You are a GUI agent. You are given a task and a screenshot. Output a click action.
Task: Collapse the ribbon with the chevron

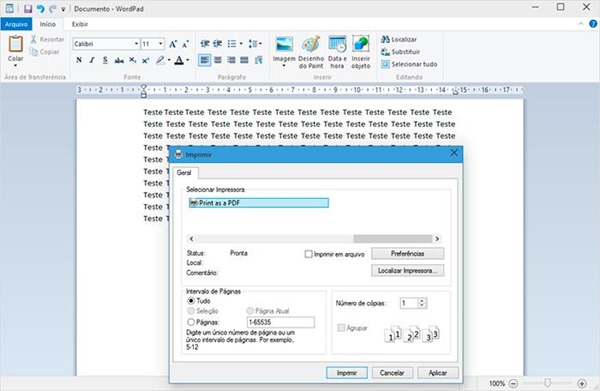click(580, 24)
